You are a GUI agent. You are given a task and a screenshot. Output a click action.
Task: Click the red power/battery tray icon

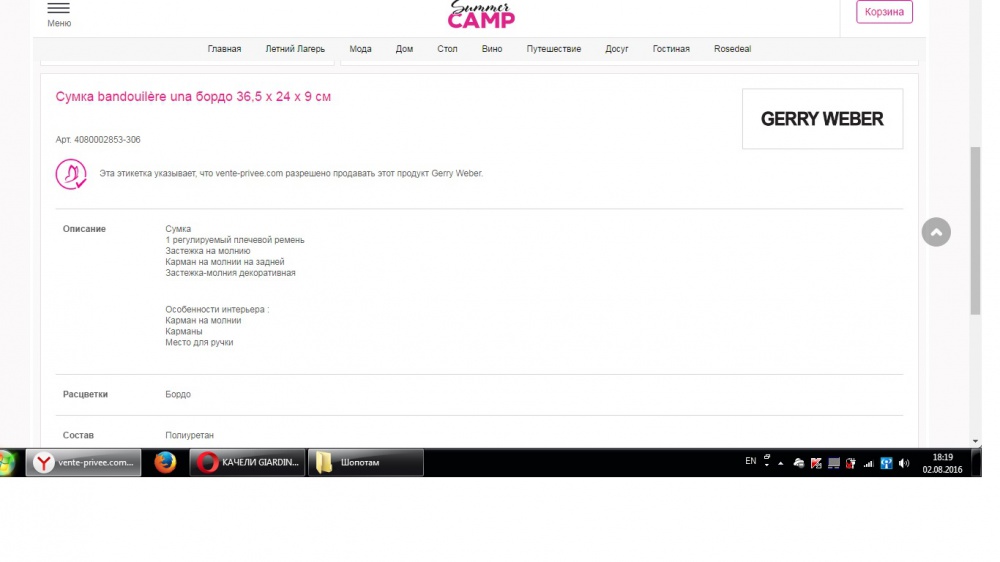point(851,464)
